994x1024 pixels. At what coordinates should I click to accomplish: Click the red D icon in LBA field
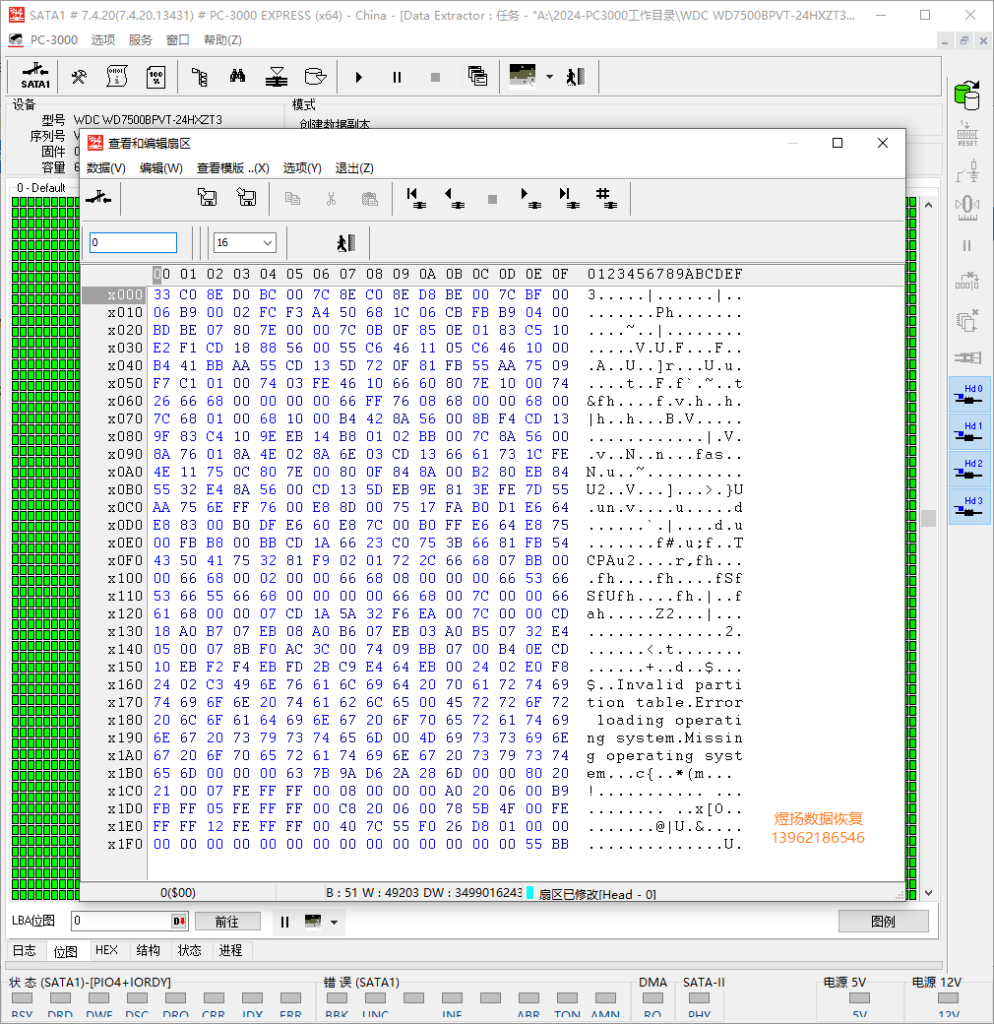coord(180,921)
